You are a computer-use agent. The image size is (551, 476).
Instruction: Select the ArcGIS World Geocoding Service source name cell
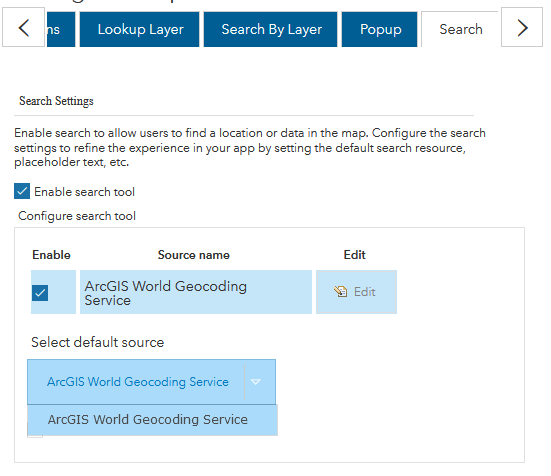[196, 292]
